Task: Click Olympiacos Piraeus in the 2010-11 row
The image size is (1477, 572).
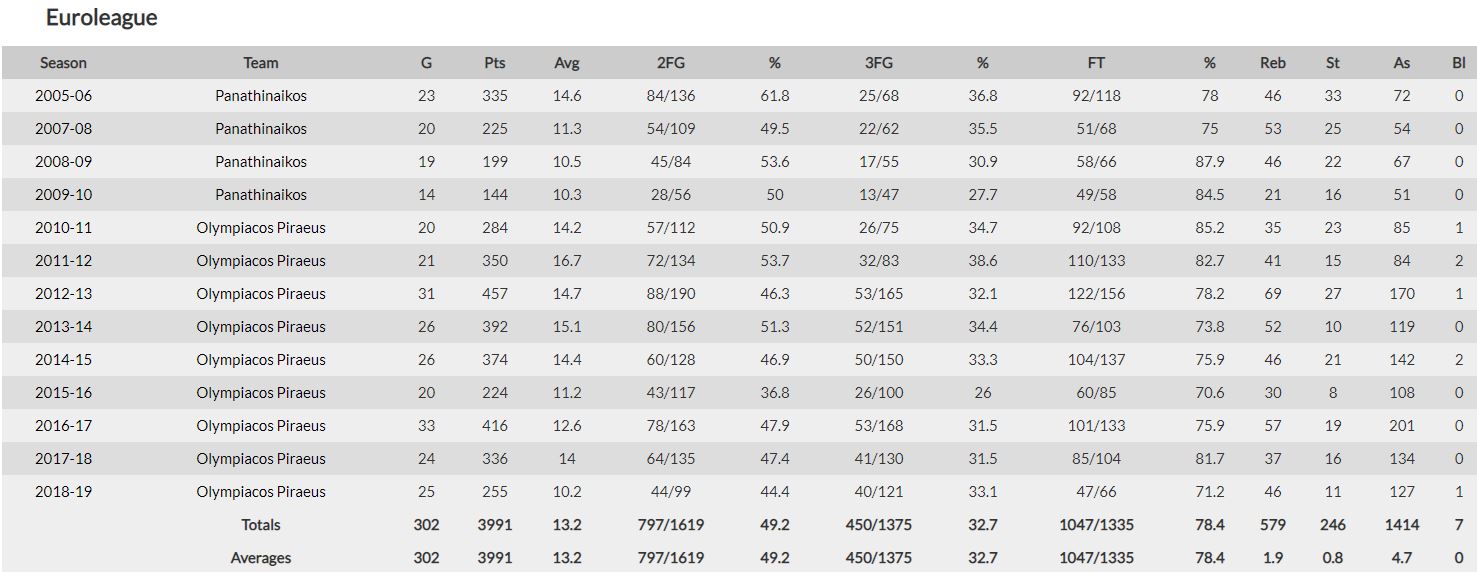Action: pos(261,228)
